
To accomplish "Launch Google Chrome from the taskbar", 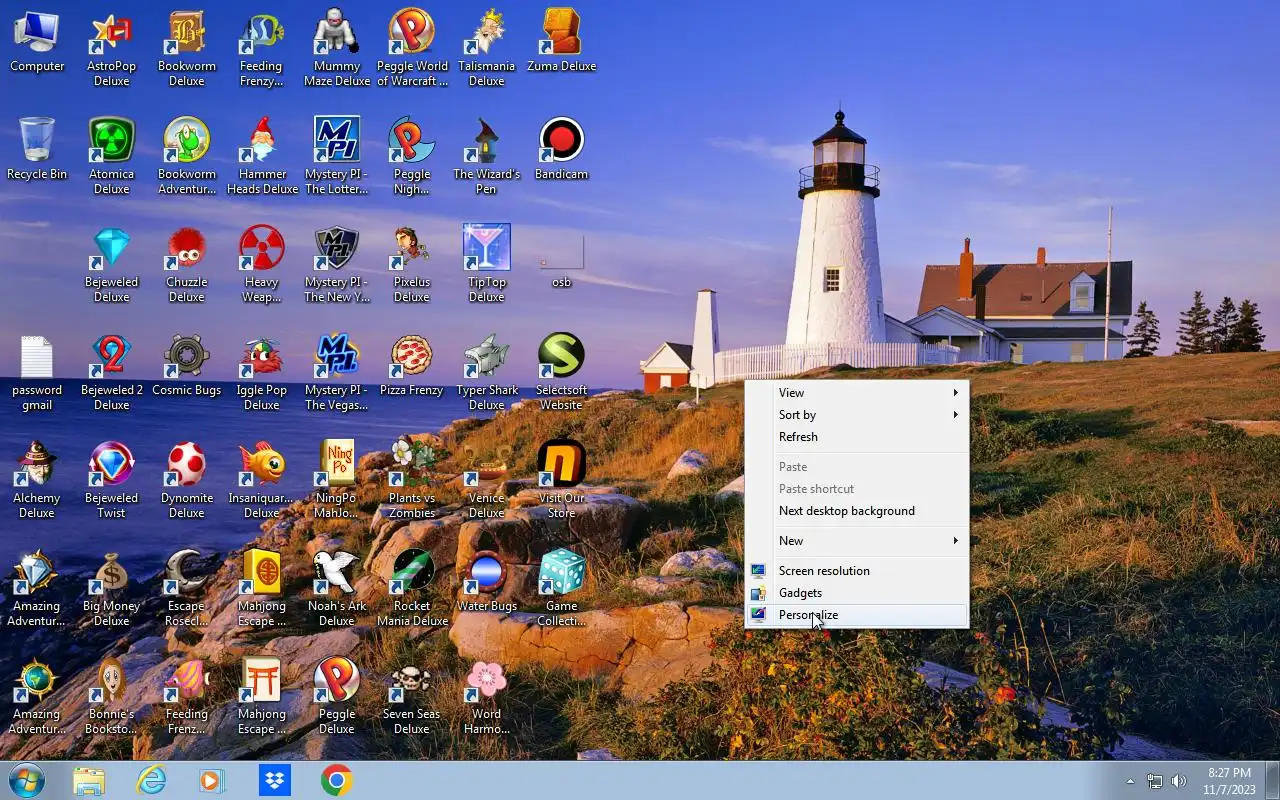I will [336, 780].
